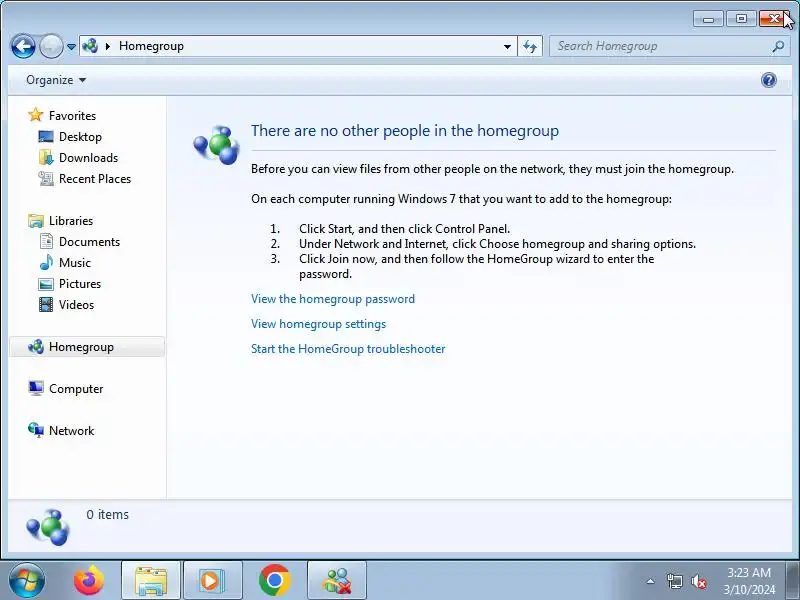The image size is (800, 600).
Task: Click the muted volume tray icon
Action: [698, 581]
